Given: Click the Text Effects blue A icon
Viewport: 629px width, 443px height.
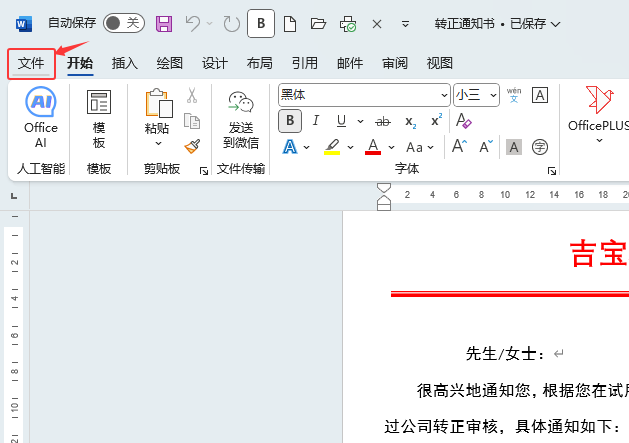Looking at the screenshot, I should click(x=290, y=147).
